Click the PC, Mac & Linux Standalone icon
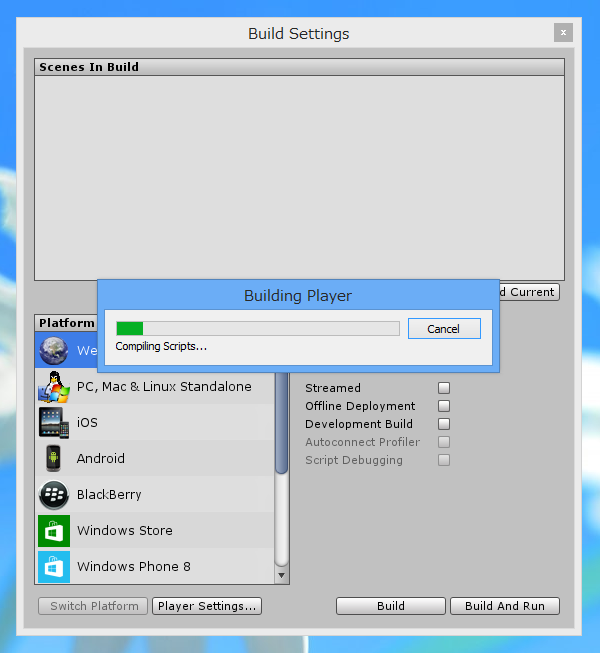Image resolution: width=600 pixels, height=653 pixels. (x=54, y=387)
